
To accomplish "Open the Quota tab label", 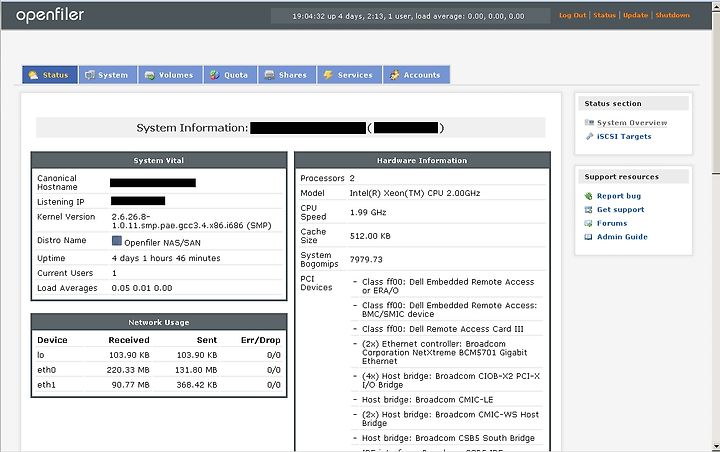I will tap(236, 75).
